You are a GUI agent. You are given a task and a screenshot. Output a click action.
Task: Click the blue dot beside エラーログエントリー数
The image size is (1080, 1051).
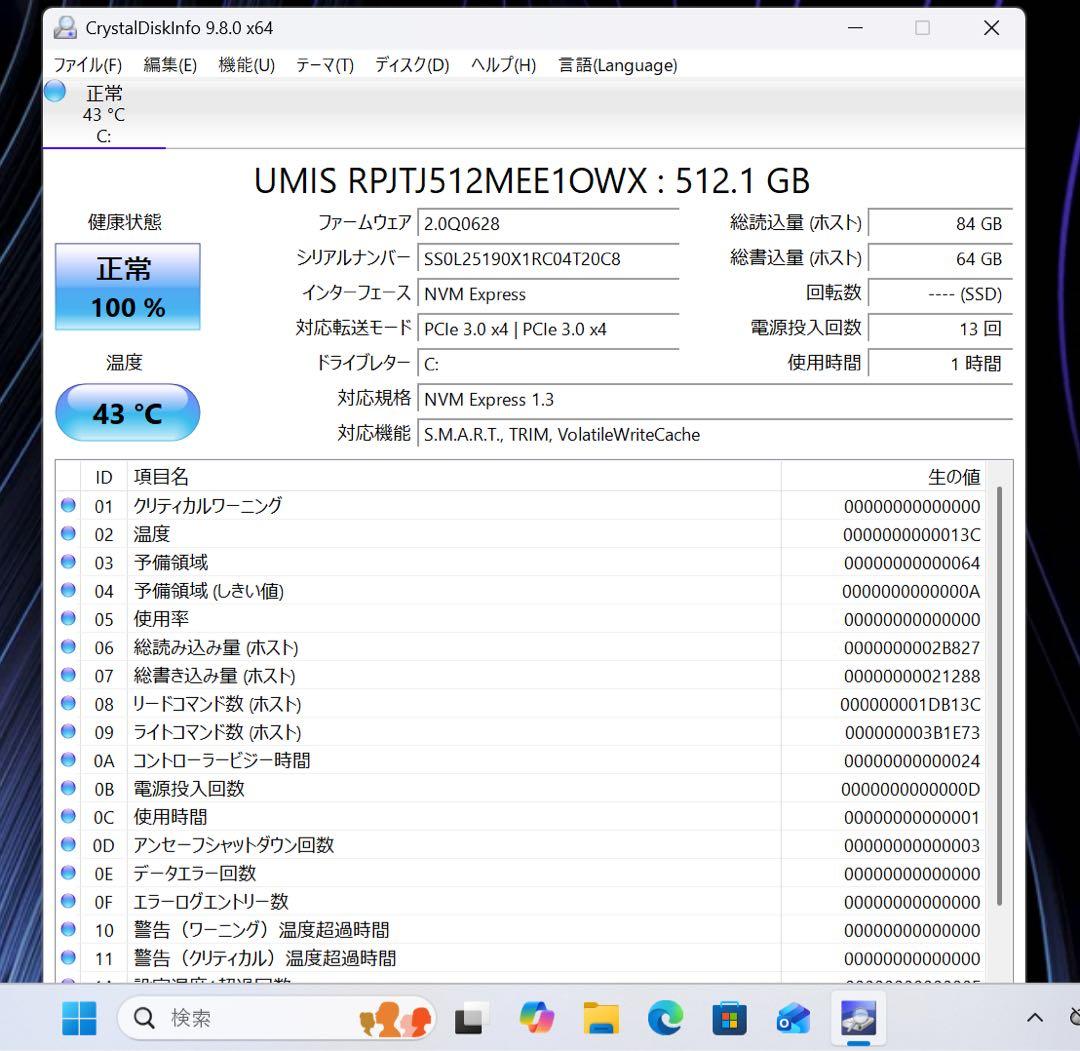pyautogui.click(x=67, y=902)
